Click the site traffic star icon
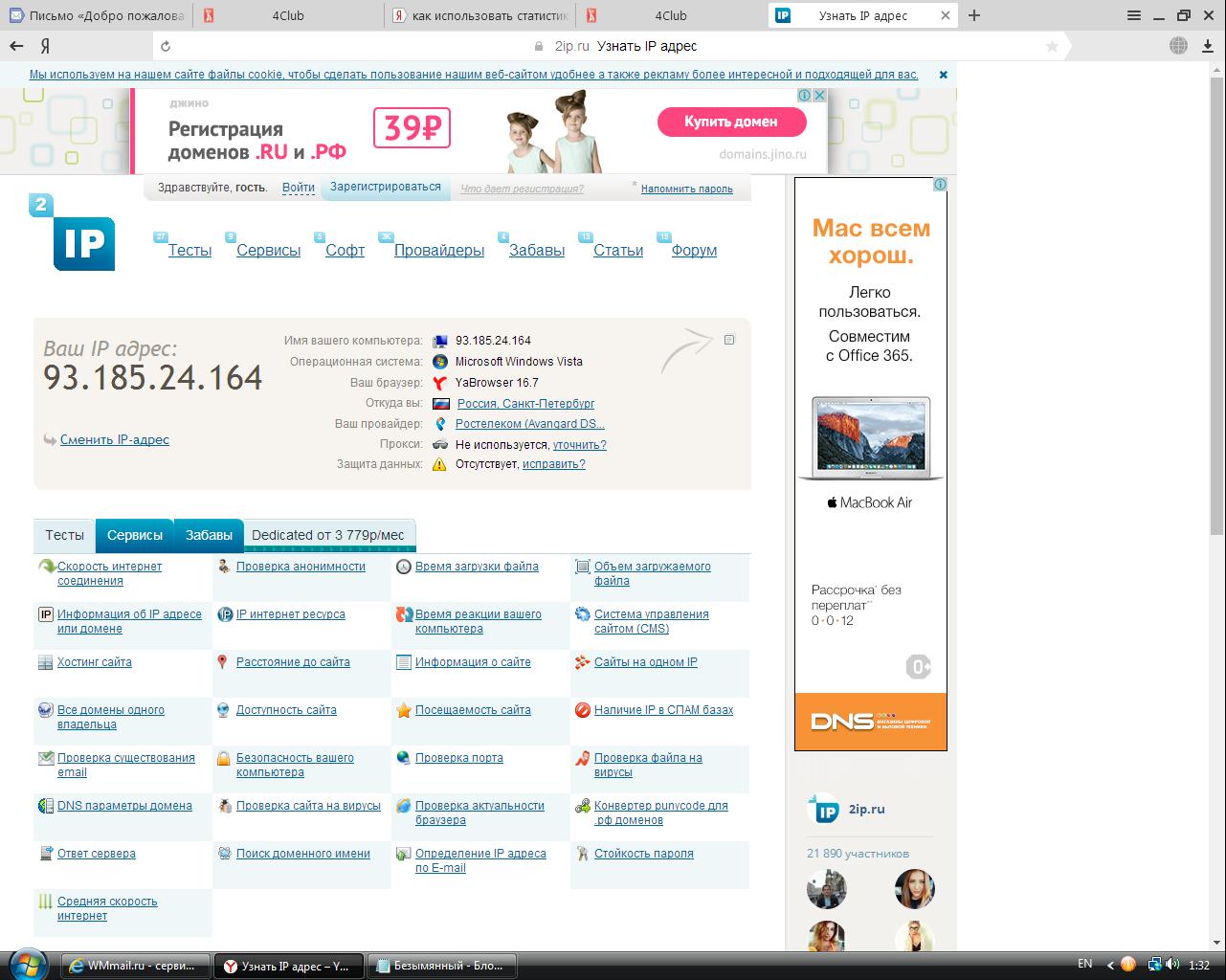 [403, 710]
